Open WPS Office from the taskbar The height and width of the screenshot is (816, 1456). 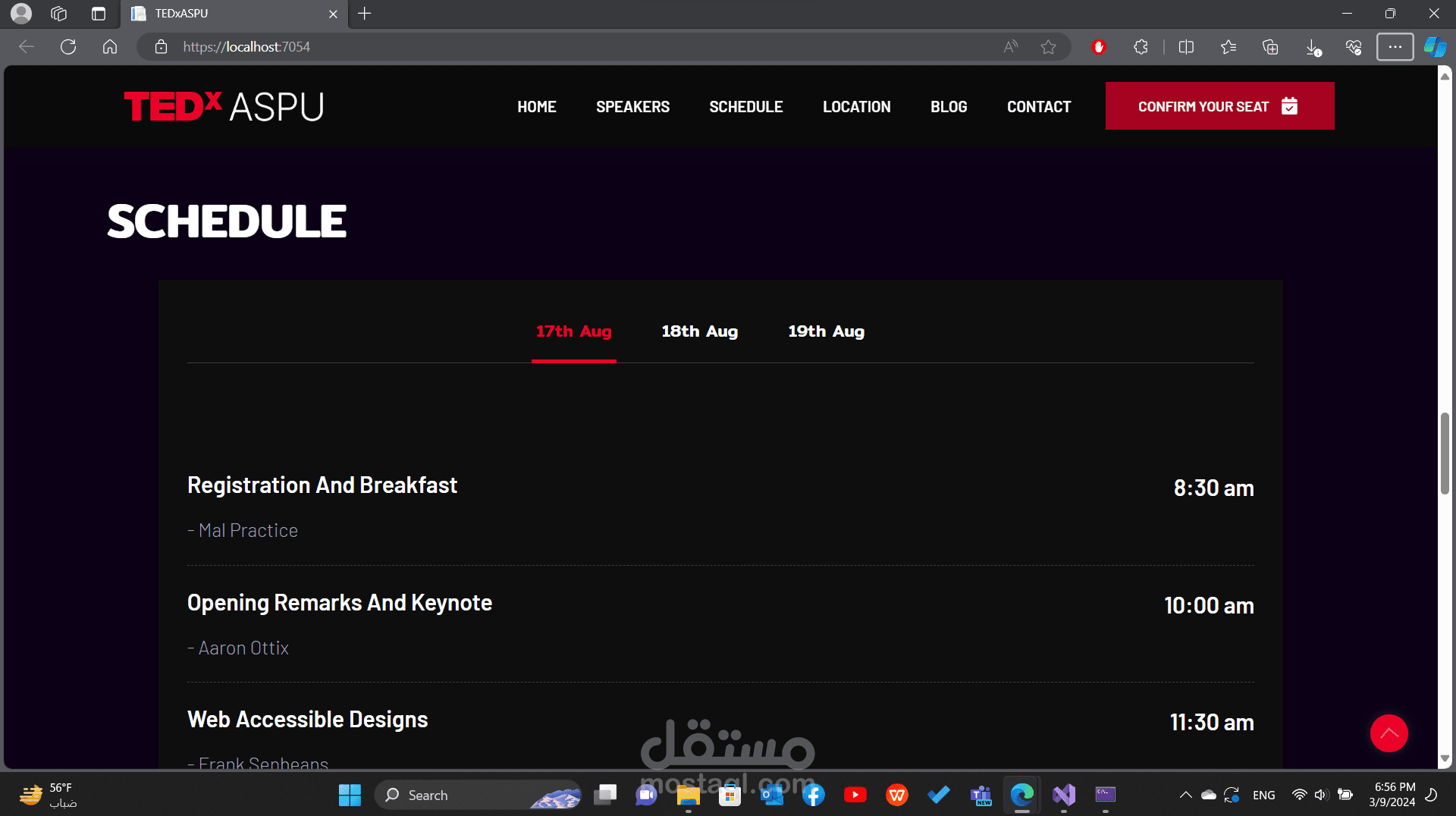click(896, 795)
